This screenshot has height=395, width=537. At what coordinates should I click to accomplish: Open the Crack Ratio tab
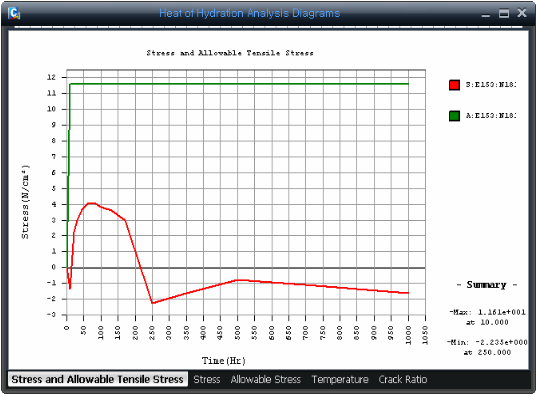pyautogui.click(x=403, y=379)
